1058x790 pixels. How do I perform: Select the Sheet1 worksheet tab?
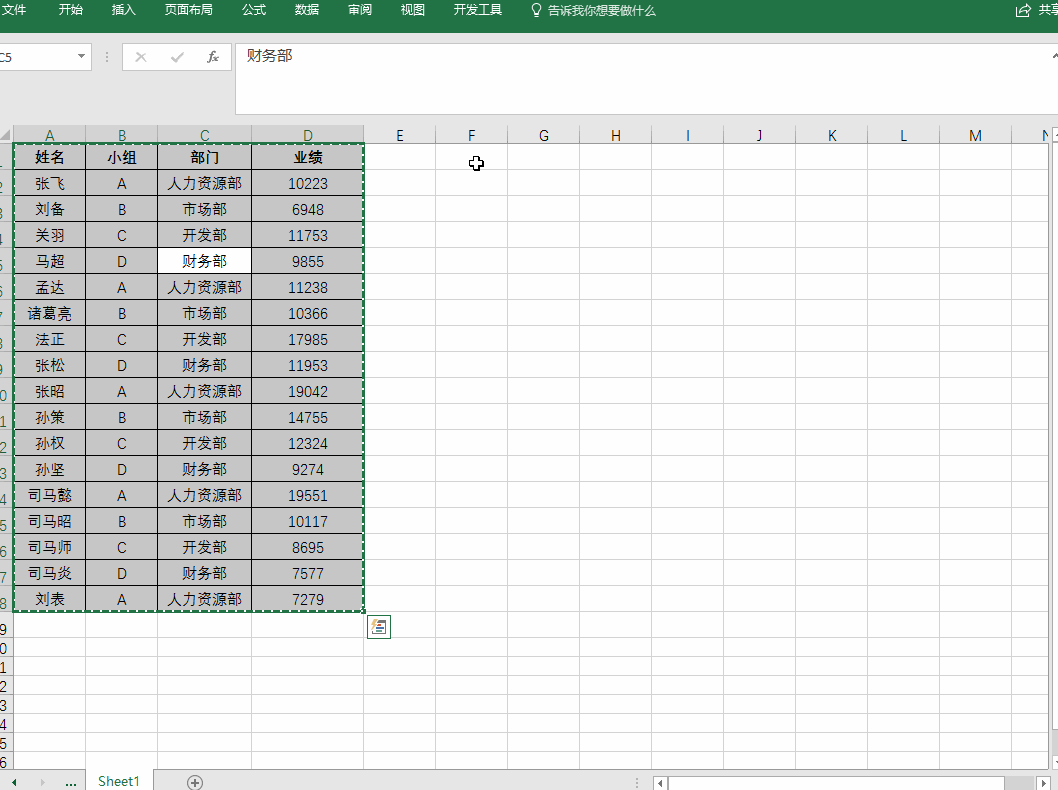pyautogui.click(x=119, y=781)
